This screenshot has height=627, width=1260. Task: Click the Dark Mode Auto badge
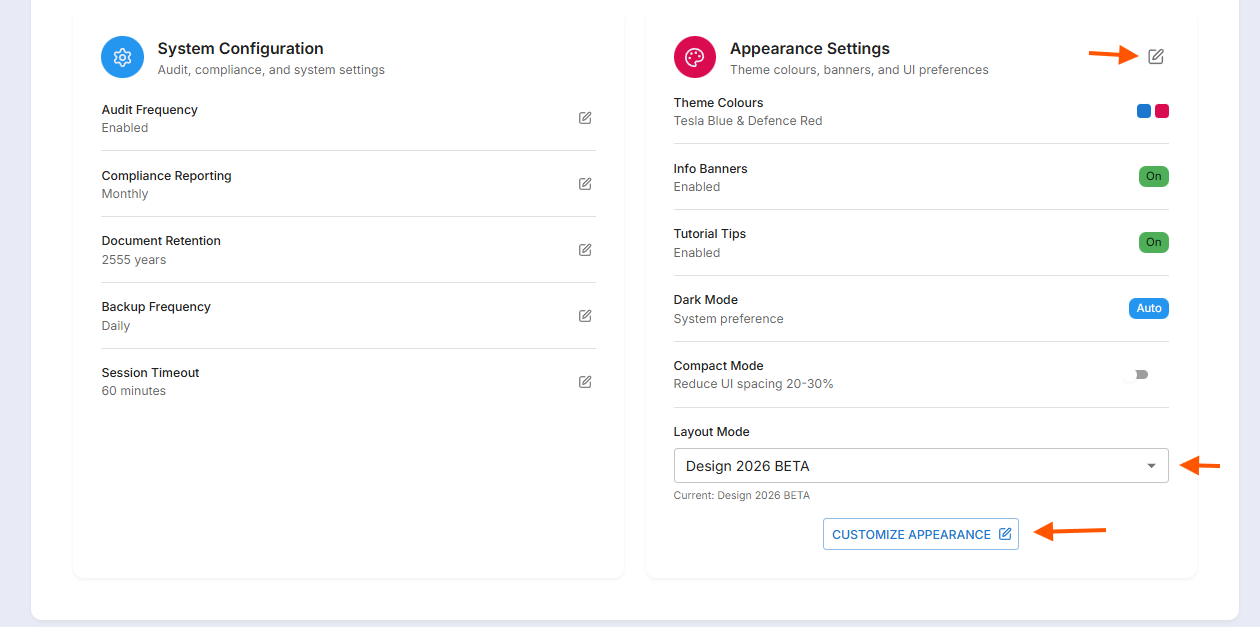click(1148, 309)
